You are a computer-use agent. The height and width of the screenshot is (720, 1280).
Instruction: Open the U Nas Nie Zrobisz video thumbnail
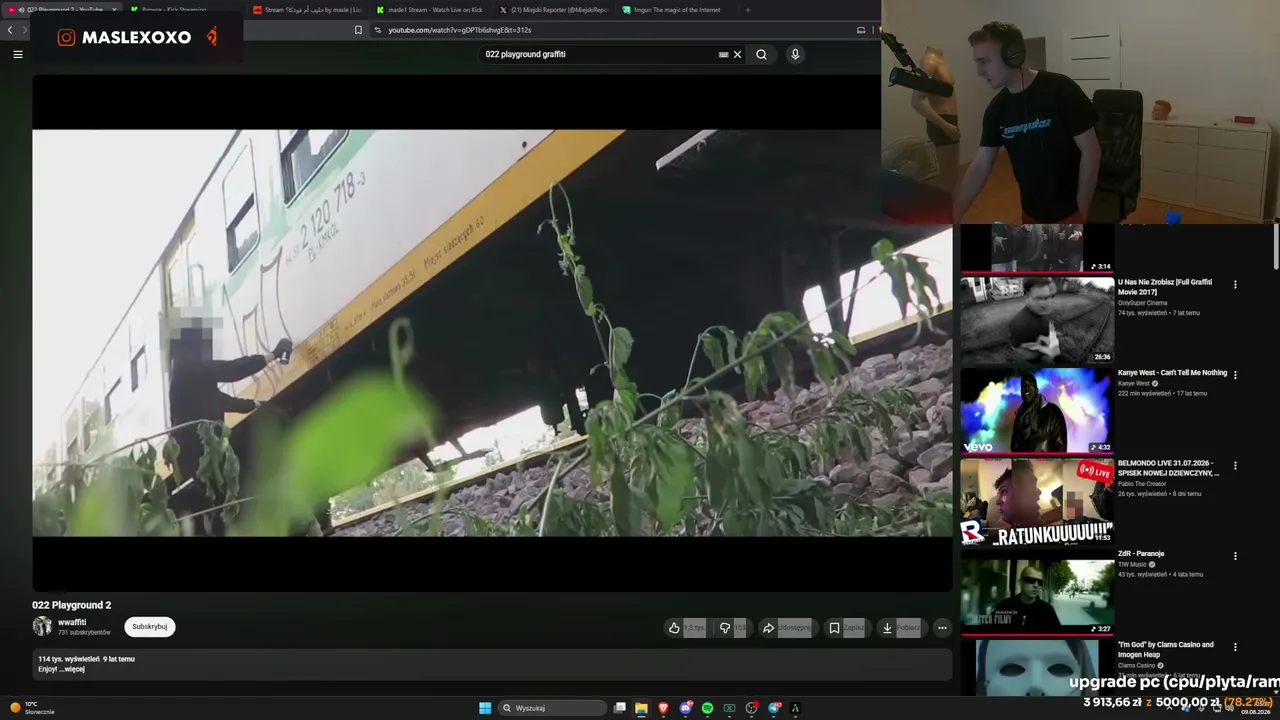pyautogui.click(x=1037, y=320)
